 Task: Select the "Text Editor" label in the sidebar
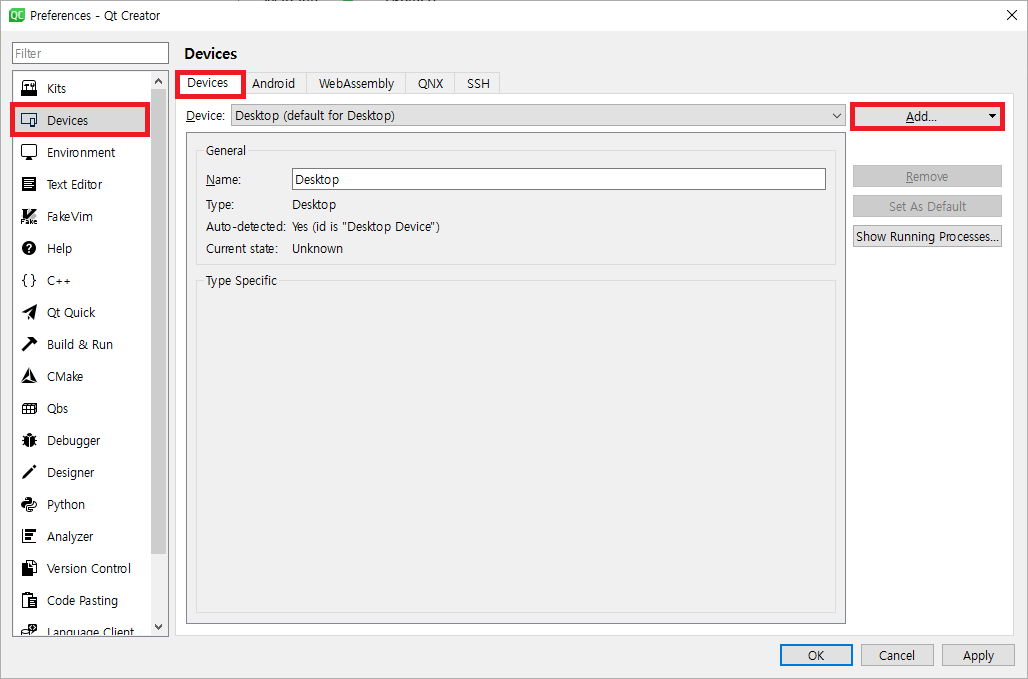pyautogui.click(x=75, y=184)
